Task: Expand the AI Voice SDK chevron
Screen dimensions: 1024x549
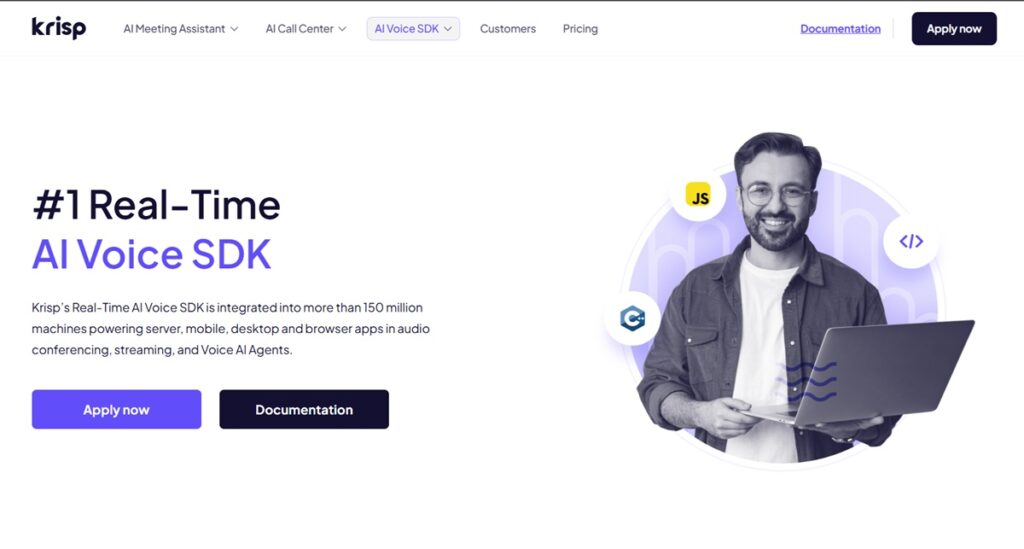Action: click(x=448, y=29)
